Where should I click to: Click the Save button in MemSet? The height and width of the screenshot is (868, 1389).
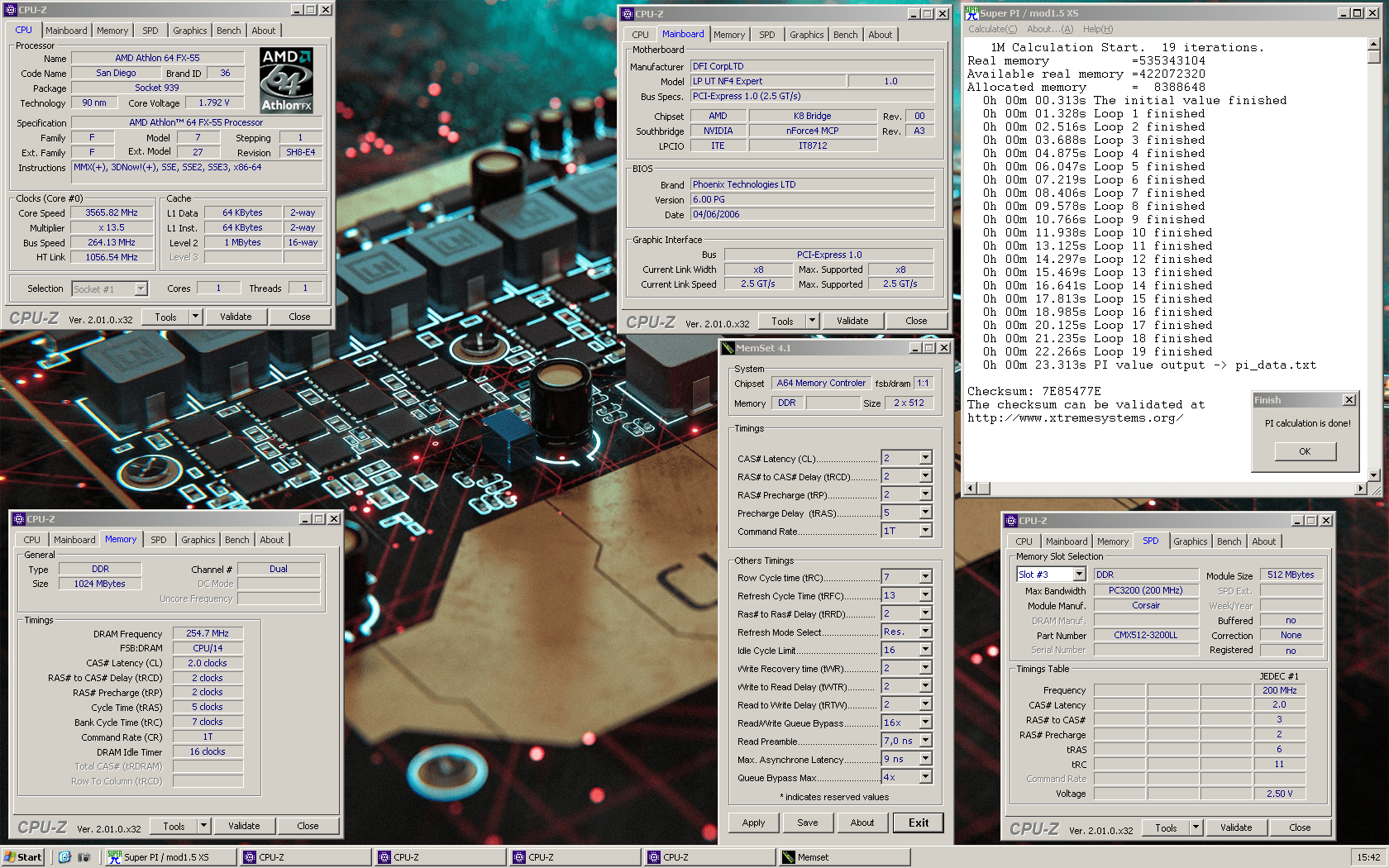[x=808, y=823]
